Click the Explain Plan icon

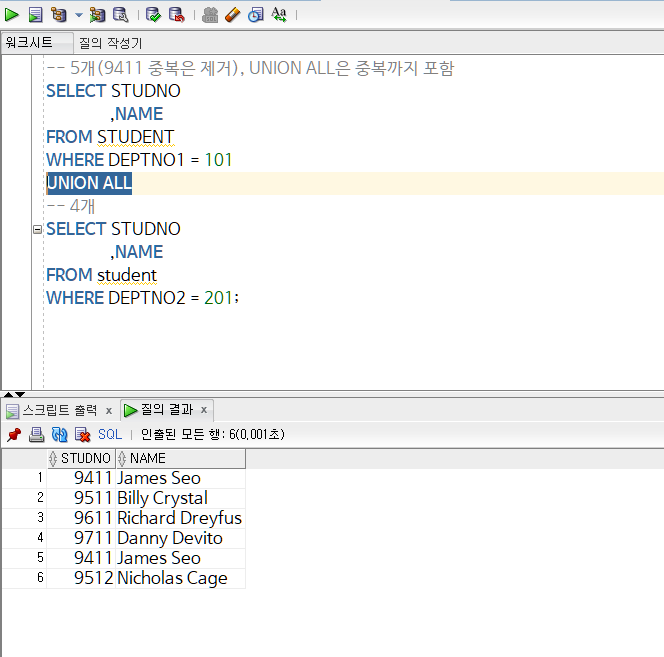tap(58, 15)
